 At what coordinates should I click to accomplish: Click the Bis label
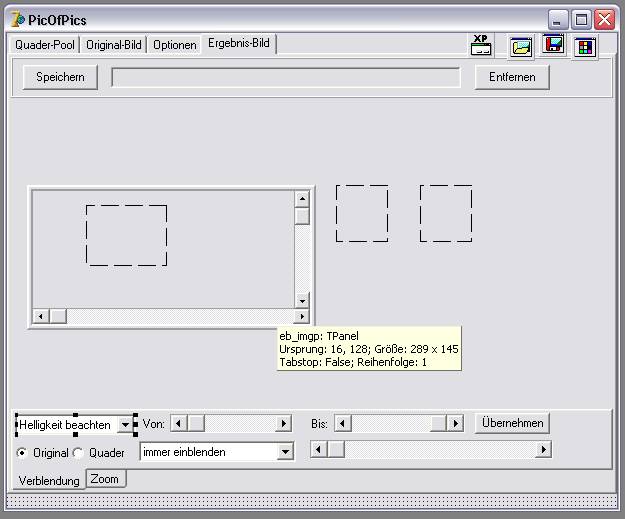tap(319, 424)
